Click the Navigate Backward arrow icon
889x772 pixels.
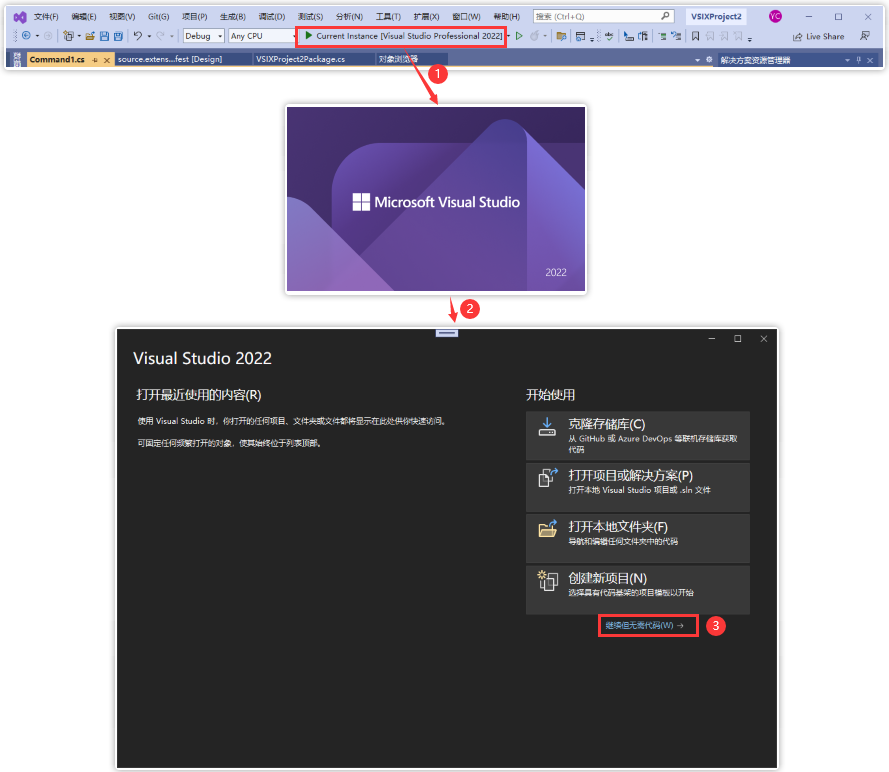pos(26,36)
